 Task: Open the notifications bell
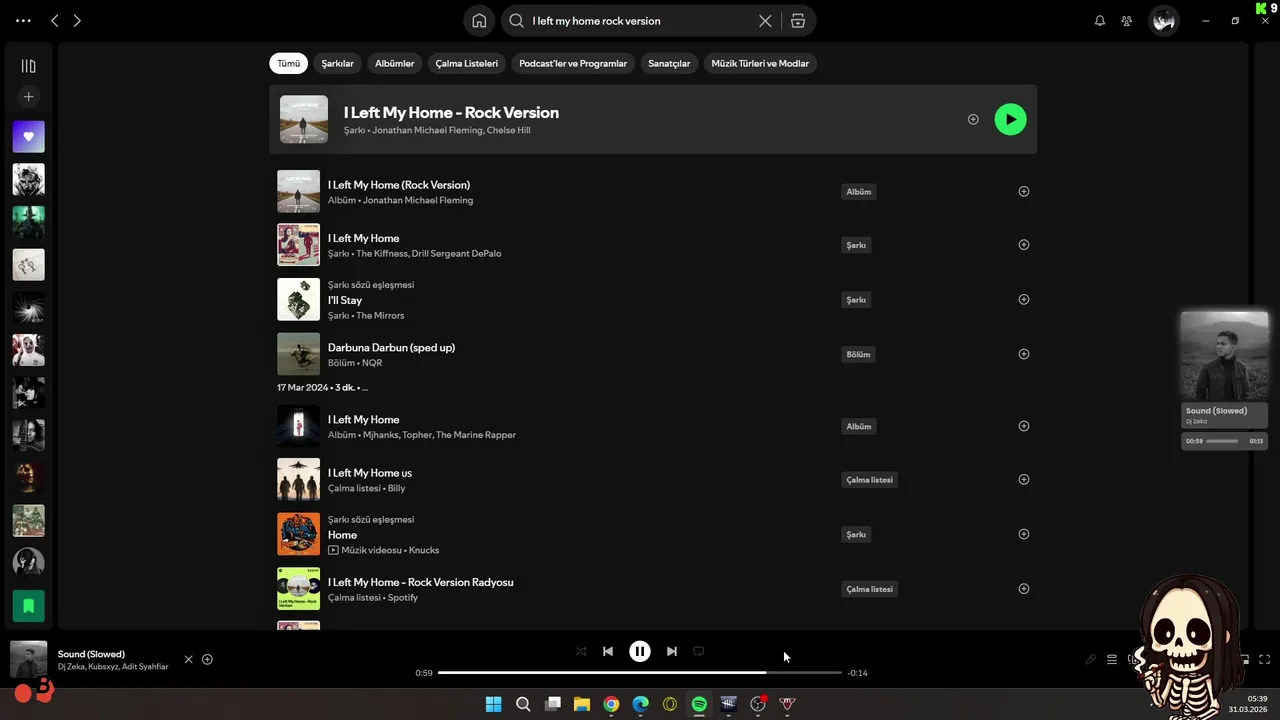pos(1100,21)
